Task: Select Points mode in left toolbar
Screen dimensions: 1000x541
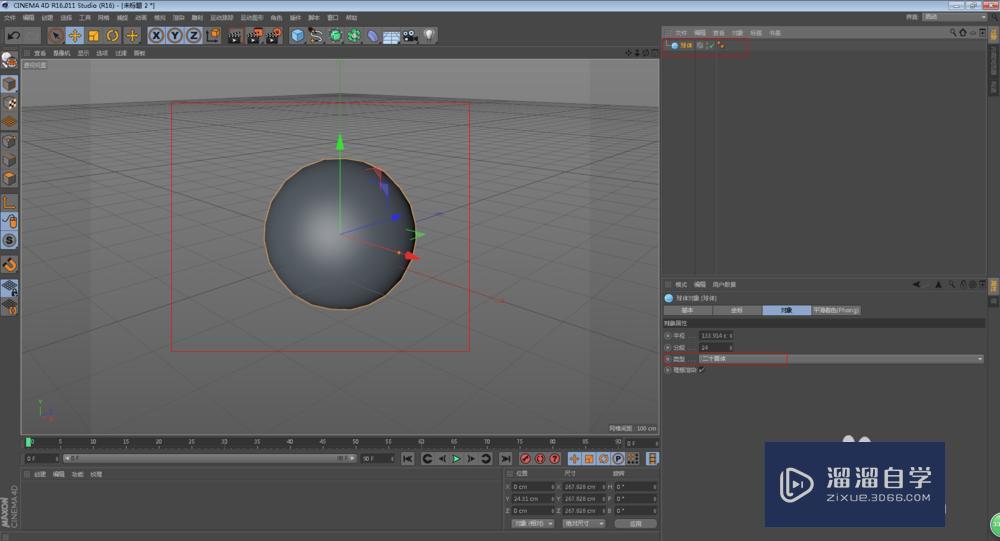Action: [x=9, y=141]
